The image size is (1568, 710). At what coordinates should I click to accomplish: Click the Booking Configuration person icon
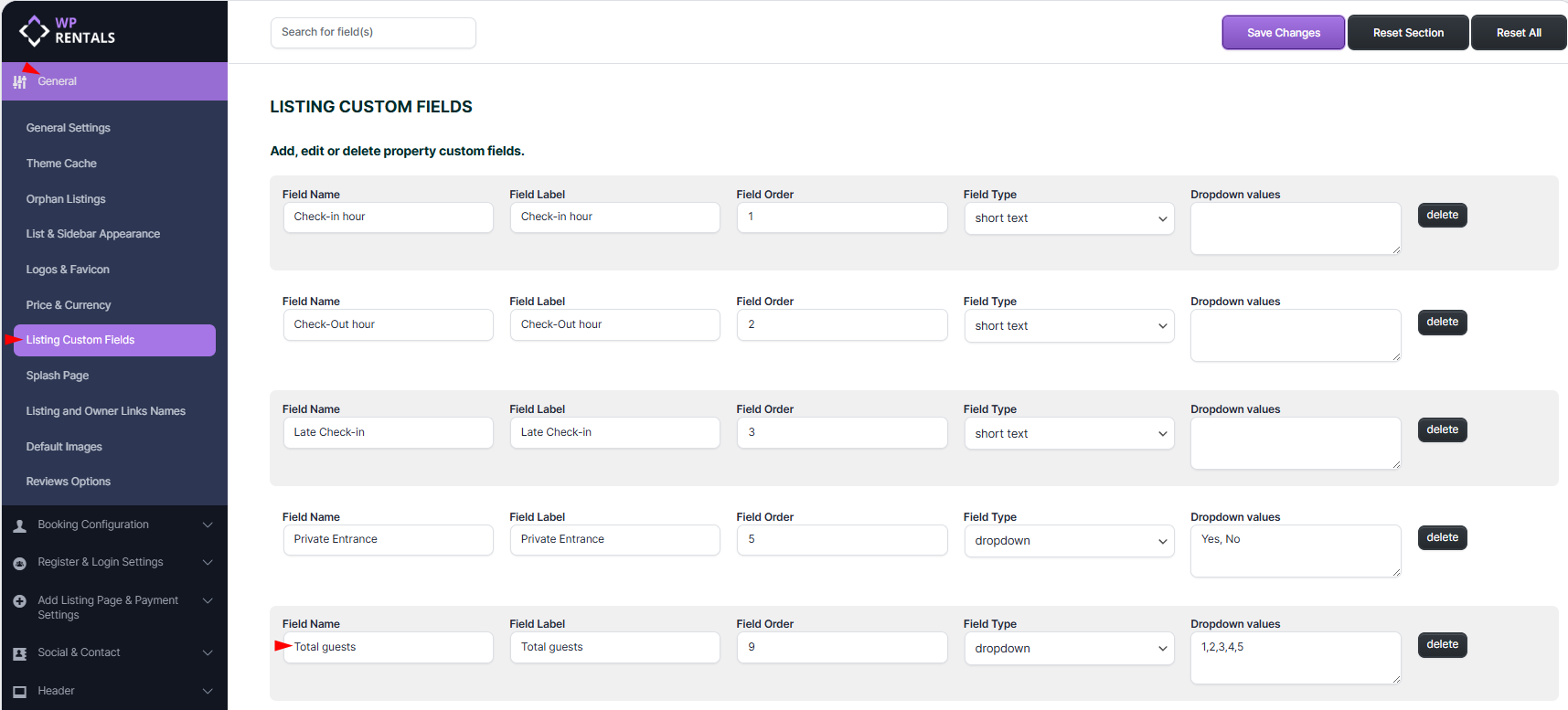point(19,525)
